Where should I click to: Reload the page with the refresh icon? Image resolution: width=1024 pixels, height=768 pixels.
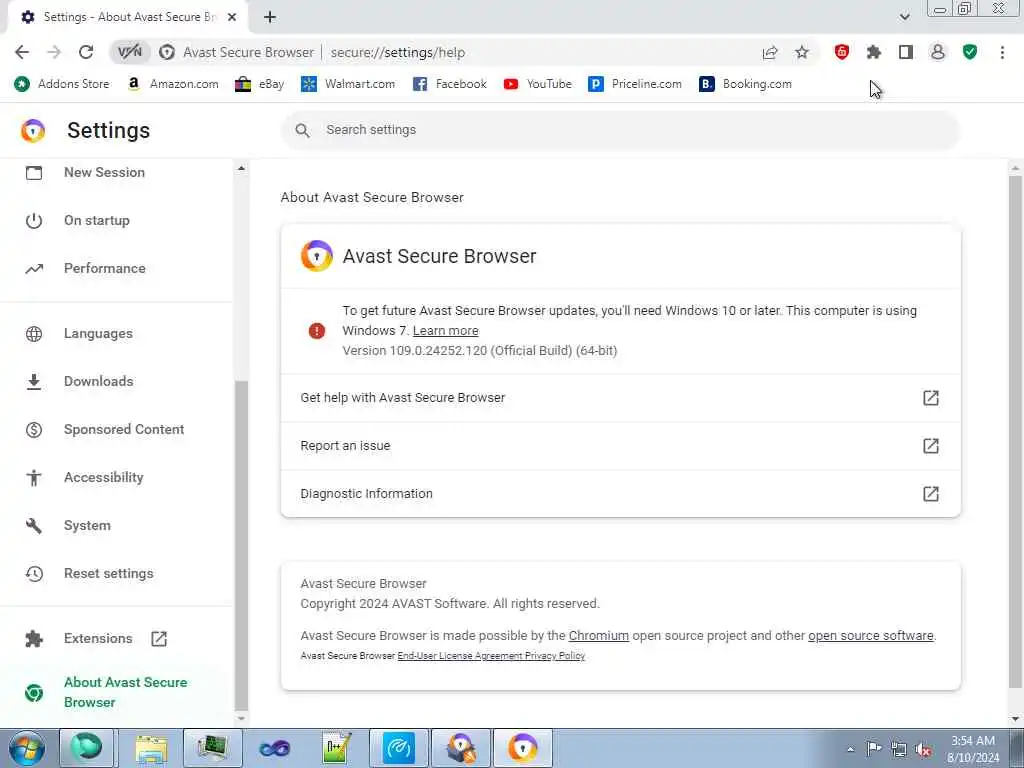(86, 52)
